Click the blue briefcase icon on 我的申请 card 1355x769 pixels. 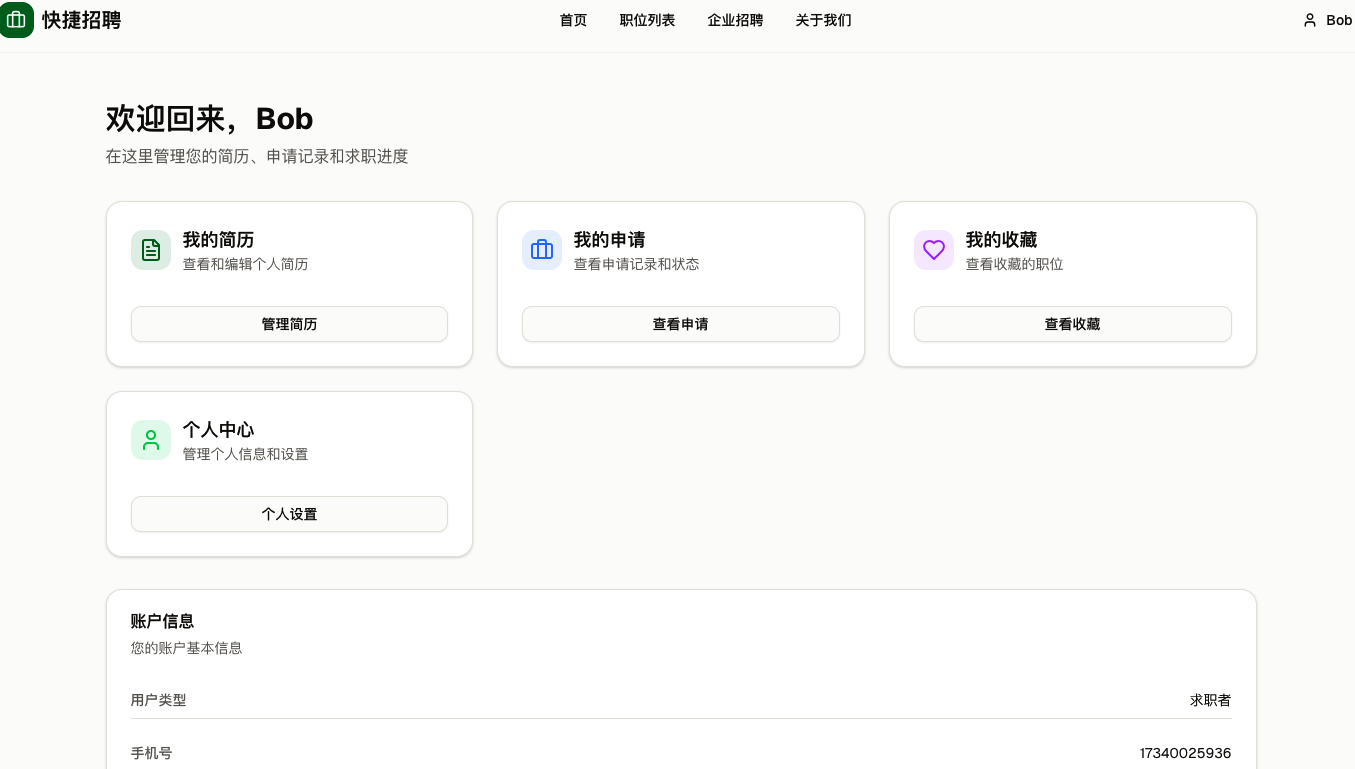[542, 250]
